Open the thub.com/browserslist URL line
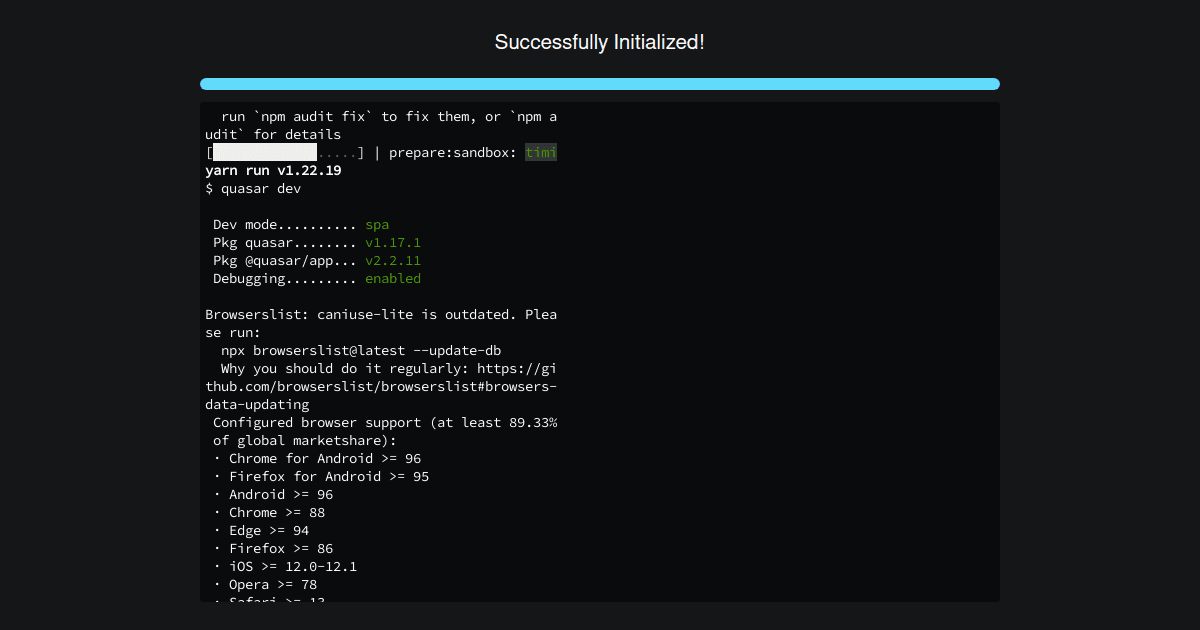This screenshot has height=630, width=1200. coord(381,386)
